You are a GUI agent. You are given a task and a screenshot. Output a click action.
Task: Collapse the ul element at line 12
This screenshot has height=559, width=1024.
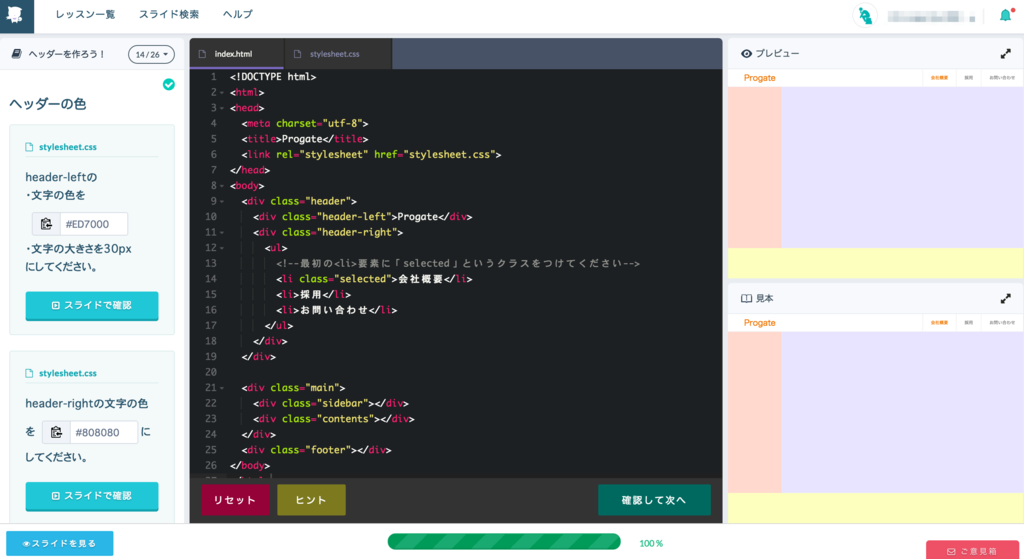click(x=222, y=248)
